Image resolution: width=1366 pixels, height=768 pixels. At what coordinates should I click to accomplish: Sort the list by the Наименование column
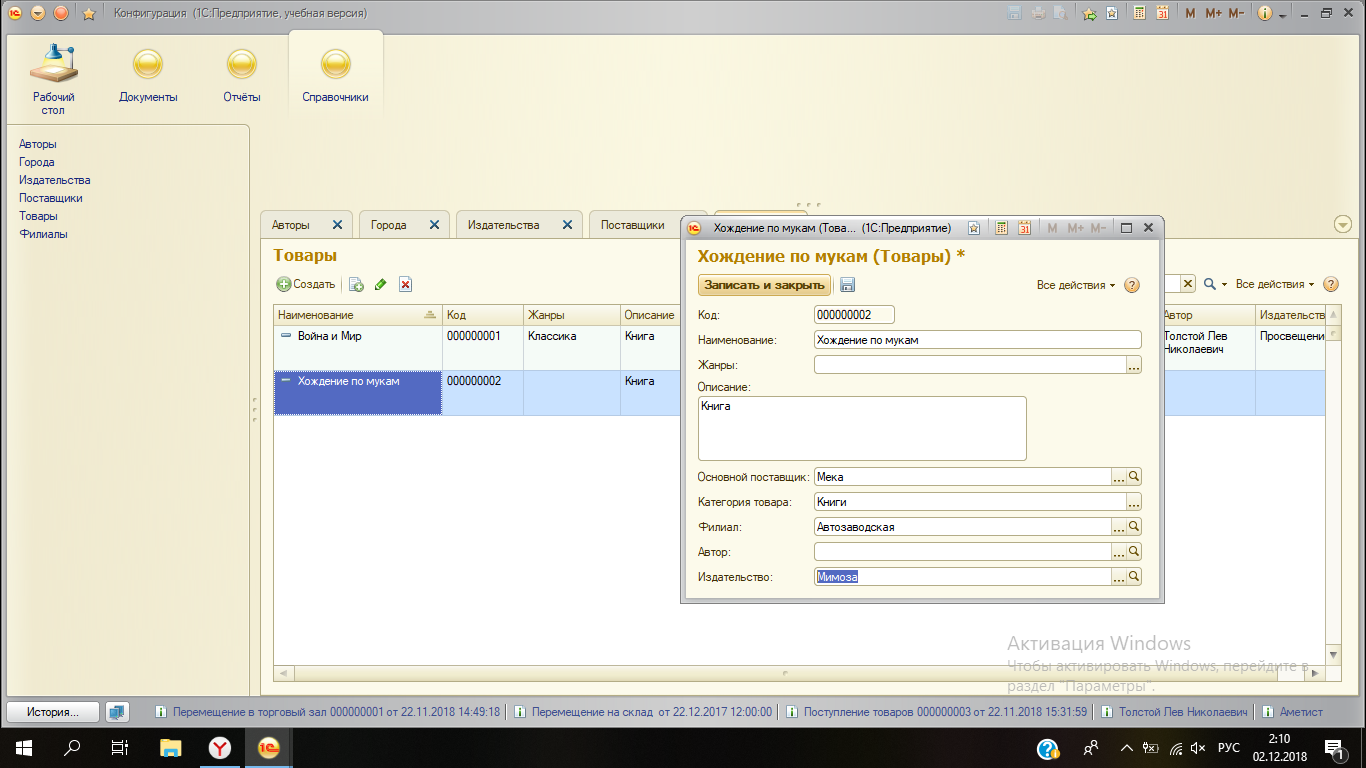tap(358, 315)
